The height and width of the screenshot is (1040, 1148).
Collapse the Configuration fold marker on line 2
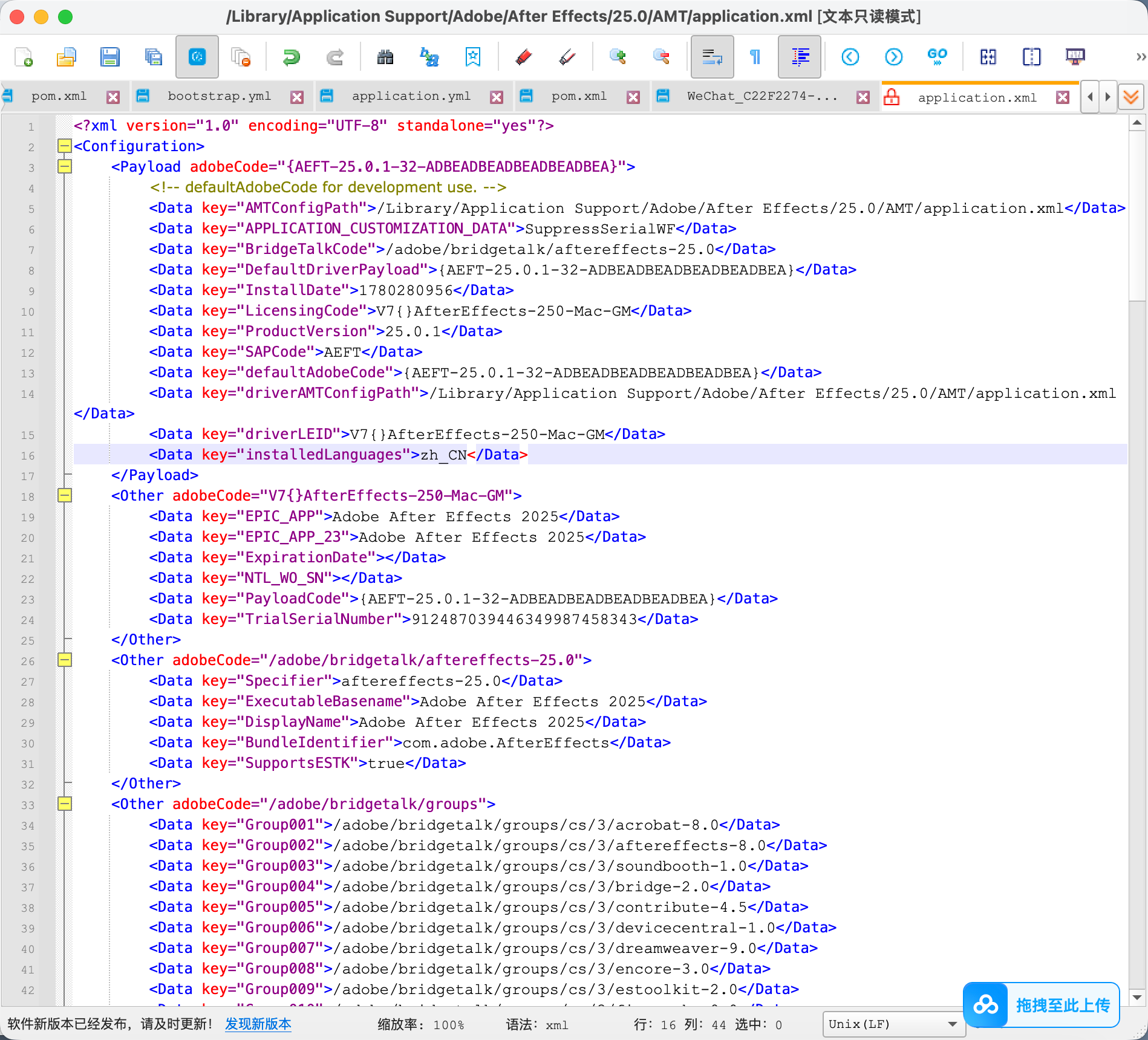point(65,146)
